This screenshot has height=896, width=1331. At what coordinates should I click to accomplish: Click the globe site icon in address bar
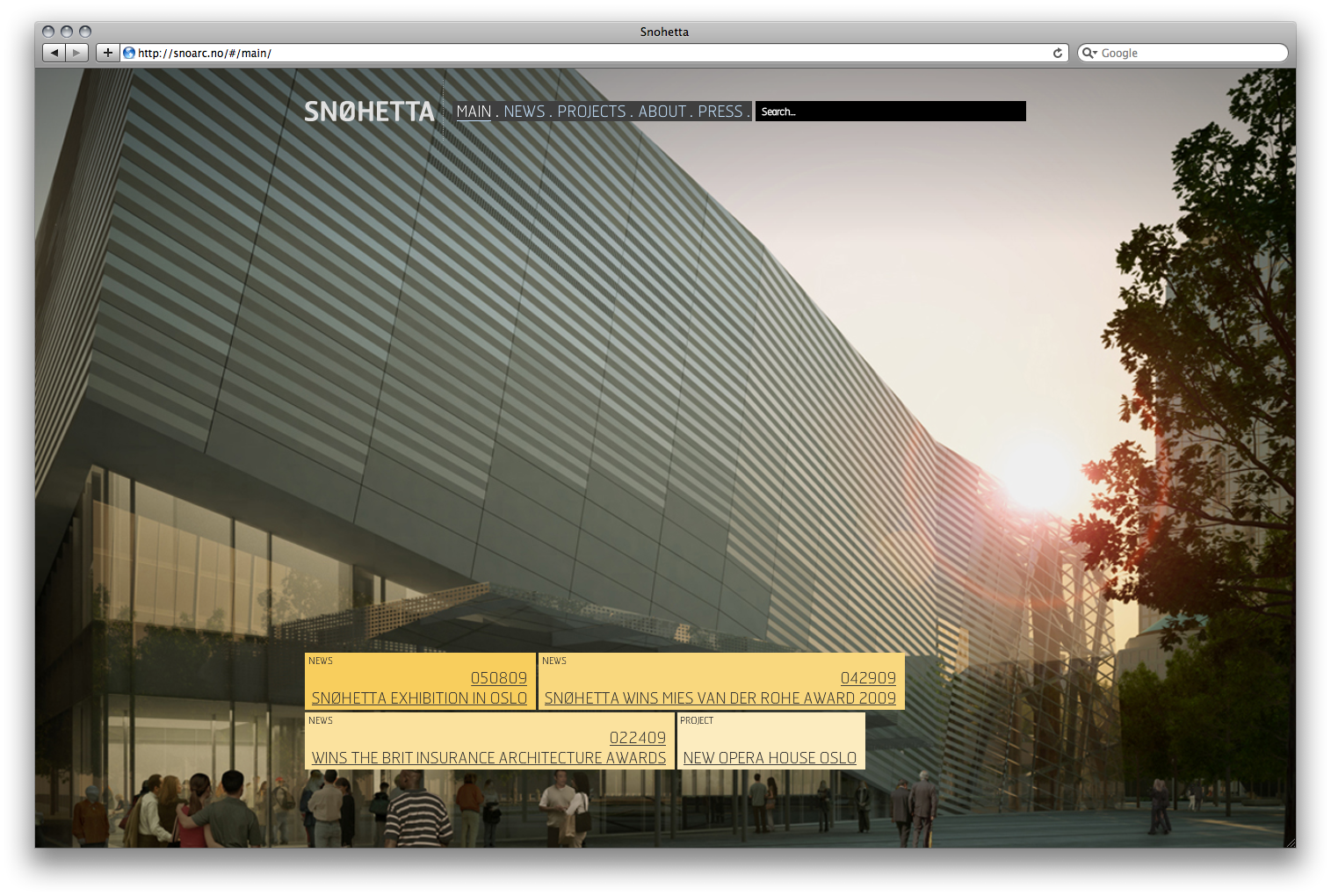click(129, 53)
